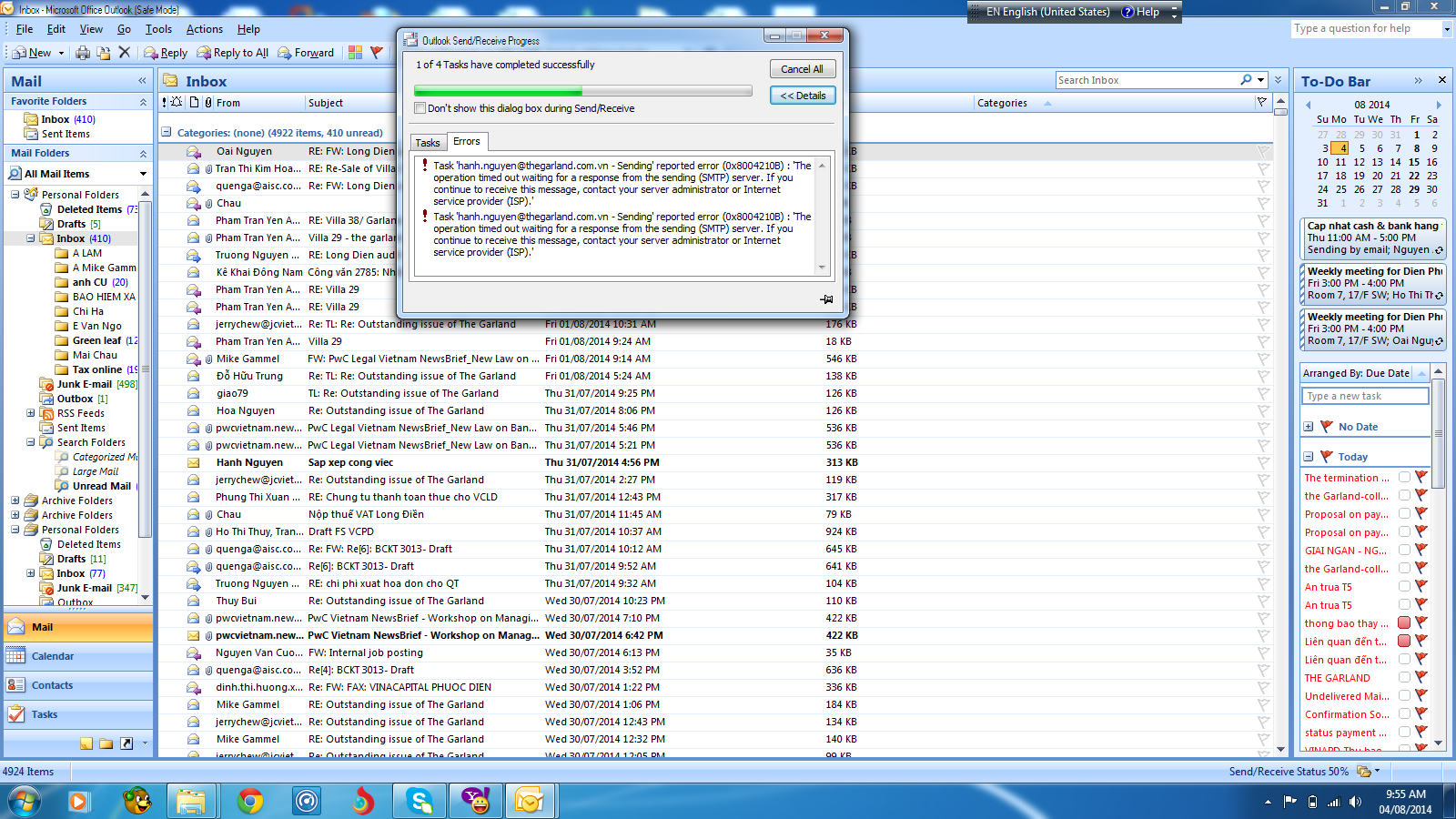The image size is (1456, 819).
Task: Toggle category box for 'GIAI NGAN' task
Action: click(1404, 551)
